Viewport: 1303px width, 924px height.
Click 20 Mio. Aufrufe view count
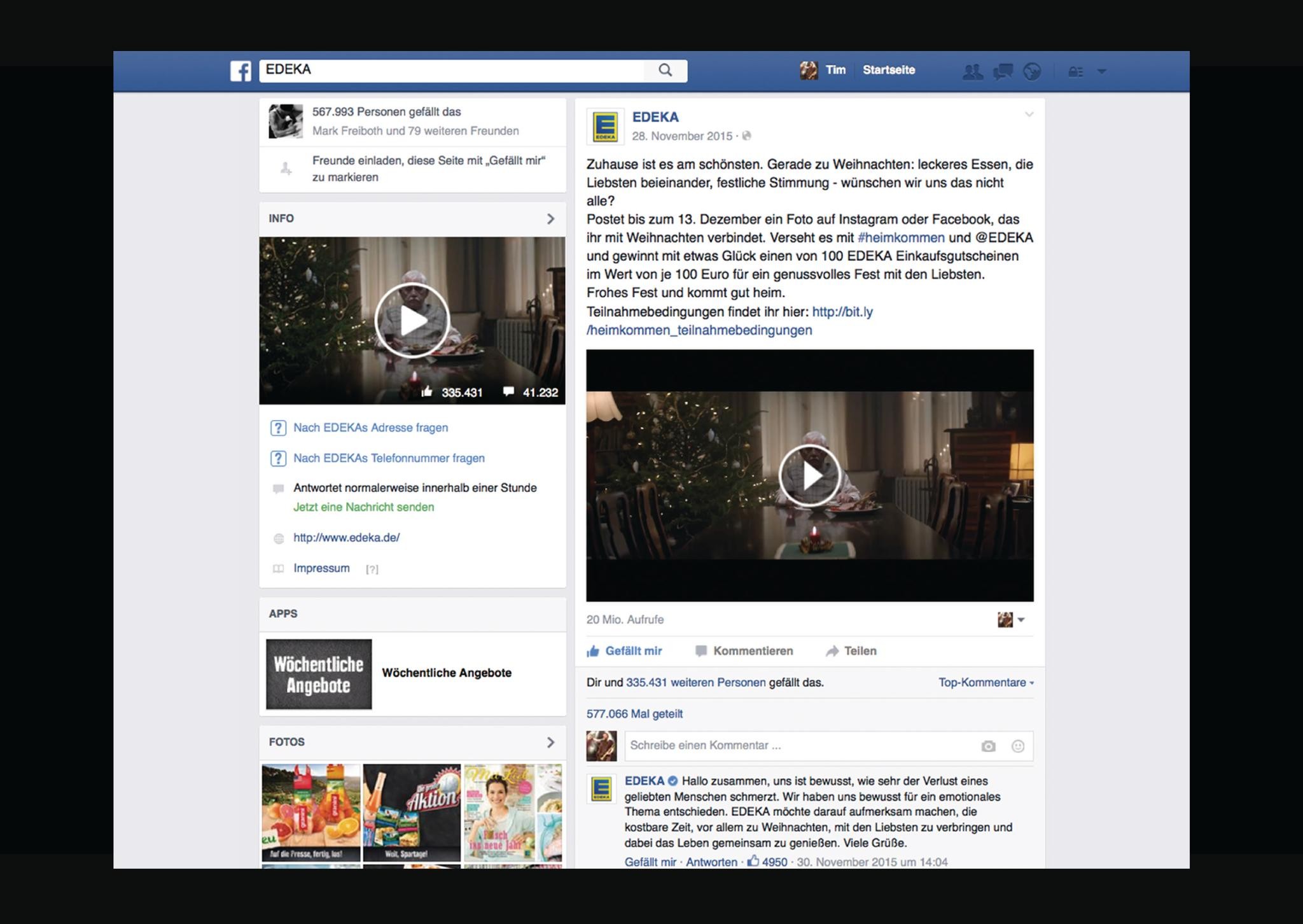625,620
